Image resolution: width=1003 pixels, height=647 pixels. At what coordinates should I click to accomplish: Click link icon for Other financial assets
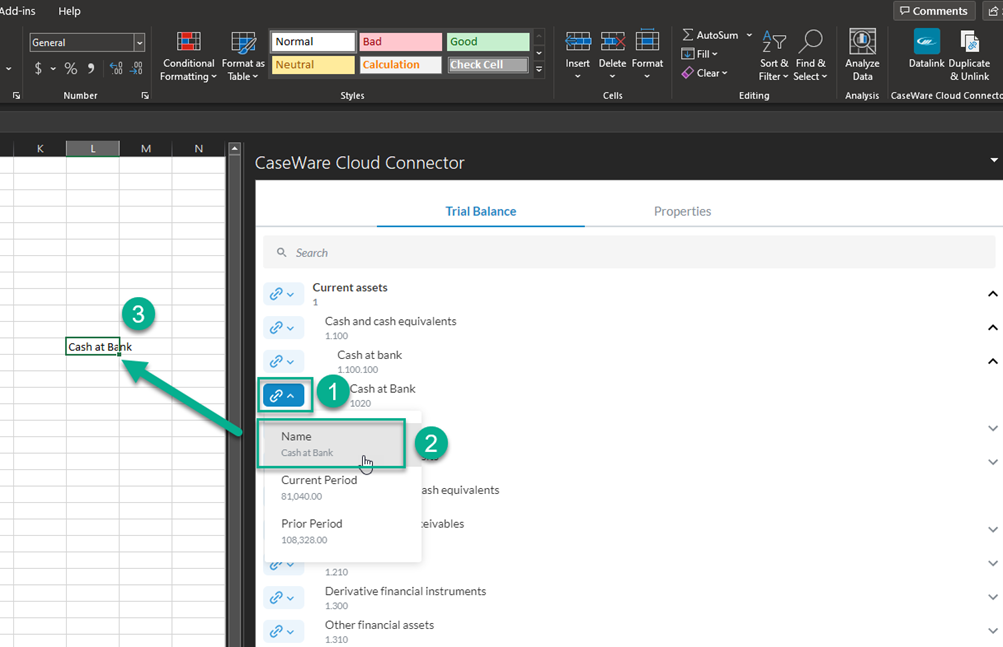pos(283,632)
